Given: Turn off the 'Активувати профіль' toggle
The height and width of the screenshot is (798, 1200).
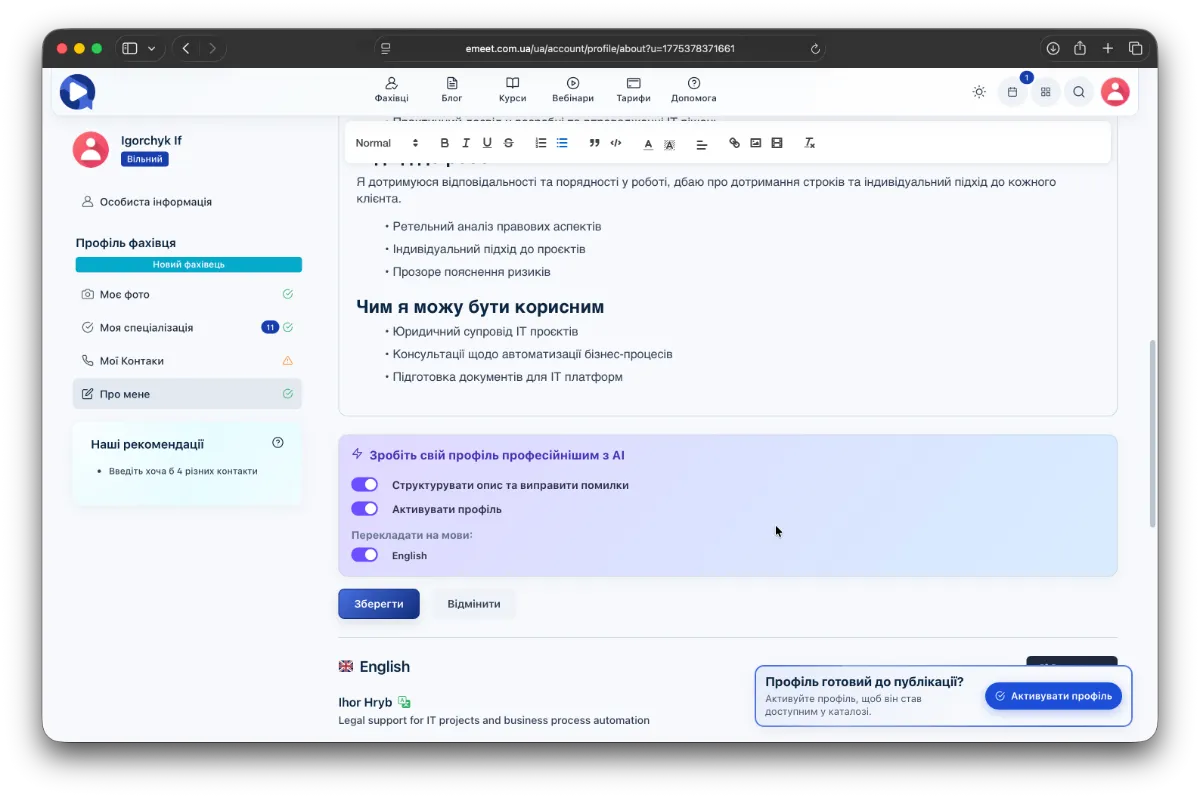Looking at the screenshot, I should point(365,509).
